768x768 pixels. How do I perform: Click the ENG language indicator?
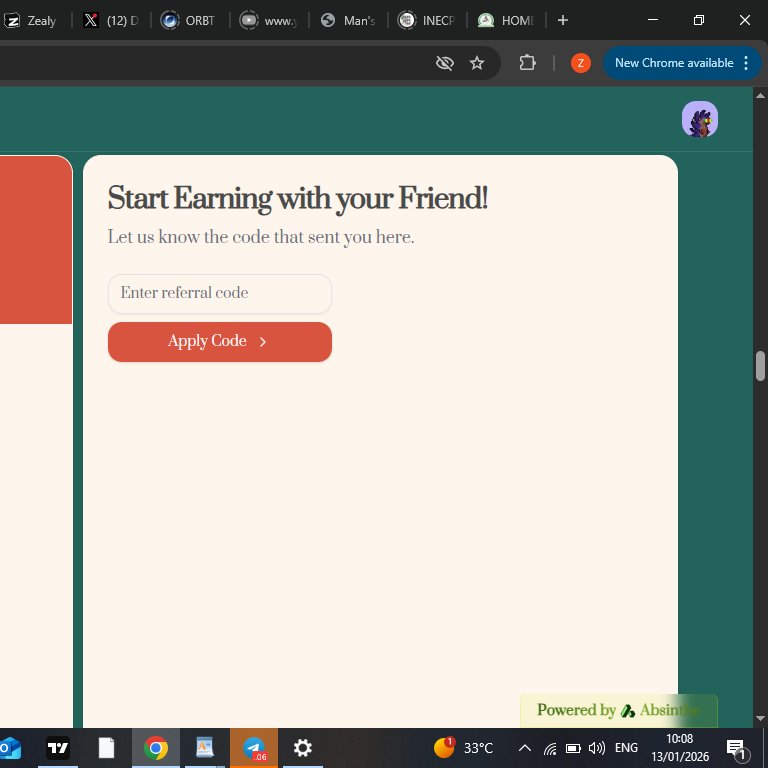[x=626, y=748]
